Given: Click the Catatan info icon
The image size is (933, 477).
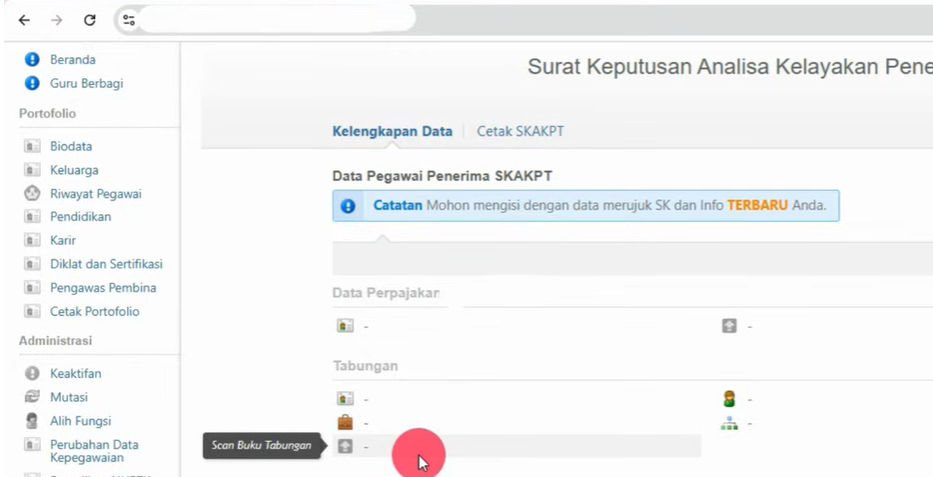Looking at the screenshot, I should click(348, 206).
